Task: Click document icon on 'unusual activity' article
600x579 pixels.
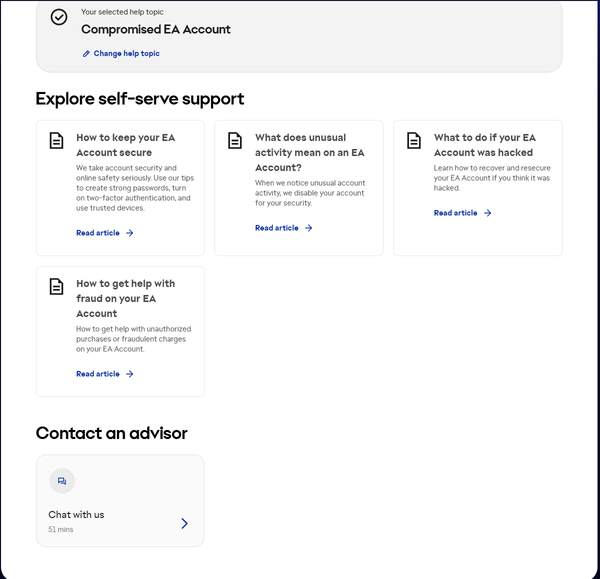Action: click(235, 141)
